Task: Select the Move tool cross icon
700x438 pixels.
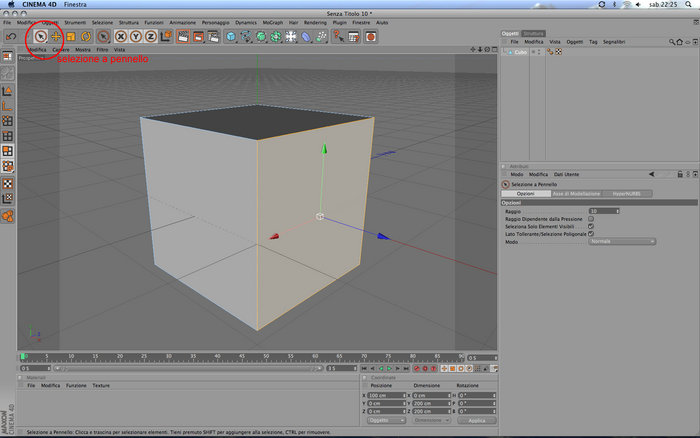Action: pyautogui.click(x=56, y=36)
